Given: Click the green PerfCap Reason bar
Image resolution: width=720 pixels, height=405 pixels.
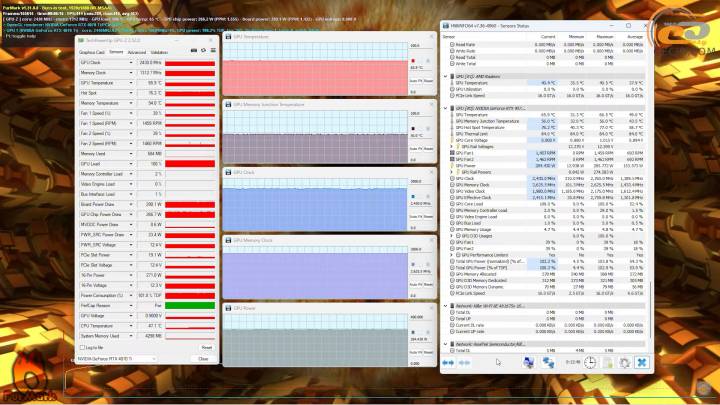Looking at the screenshot, I should (x=190, y=305).
